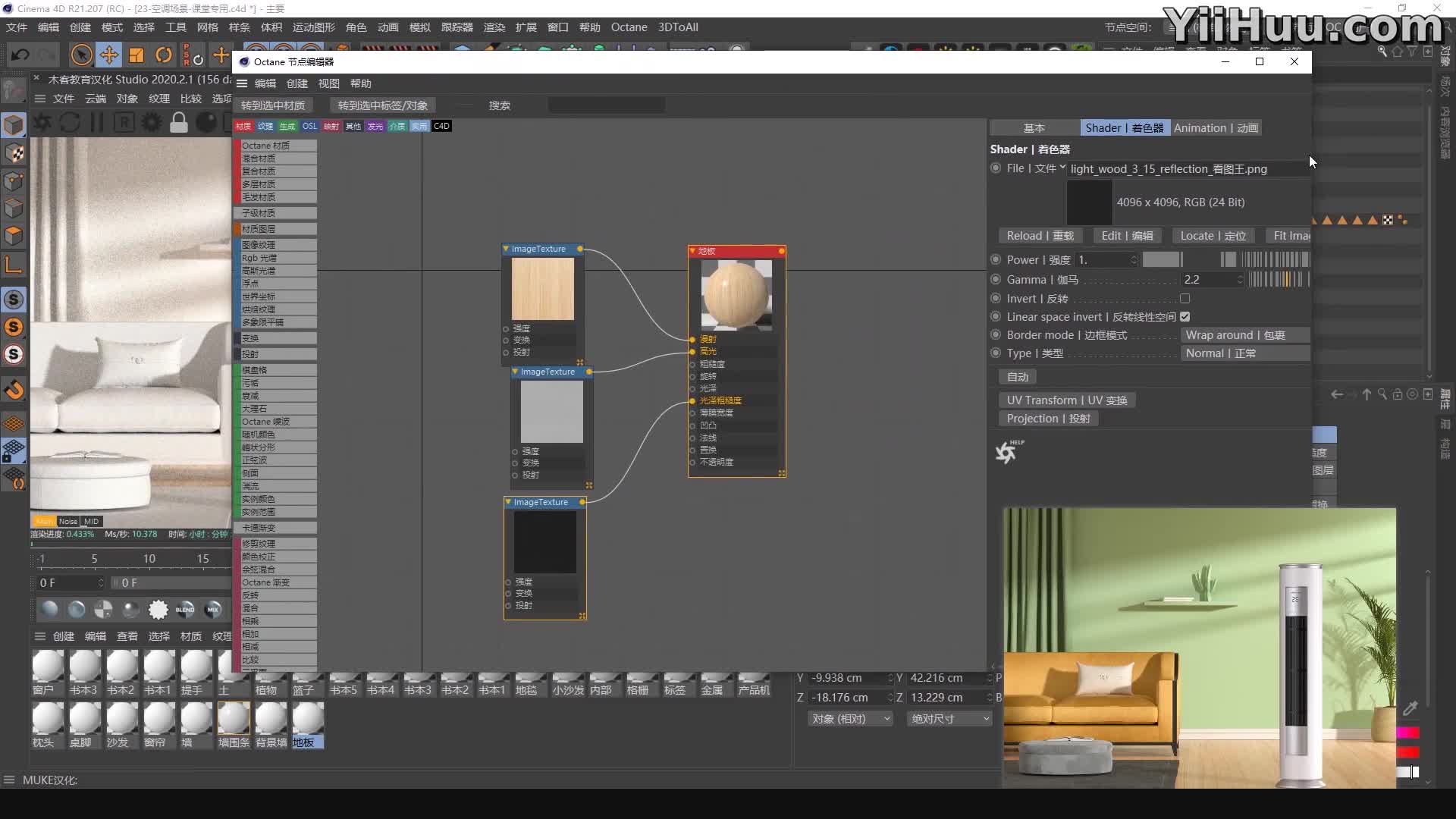Click the back arrow in attribute manager
The width and height of the screenshot is (1456, 819).
[1337, 394]
